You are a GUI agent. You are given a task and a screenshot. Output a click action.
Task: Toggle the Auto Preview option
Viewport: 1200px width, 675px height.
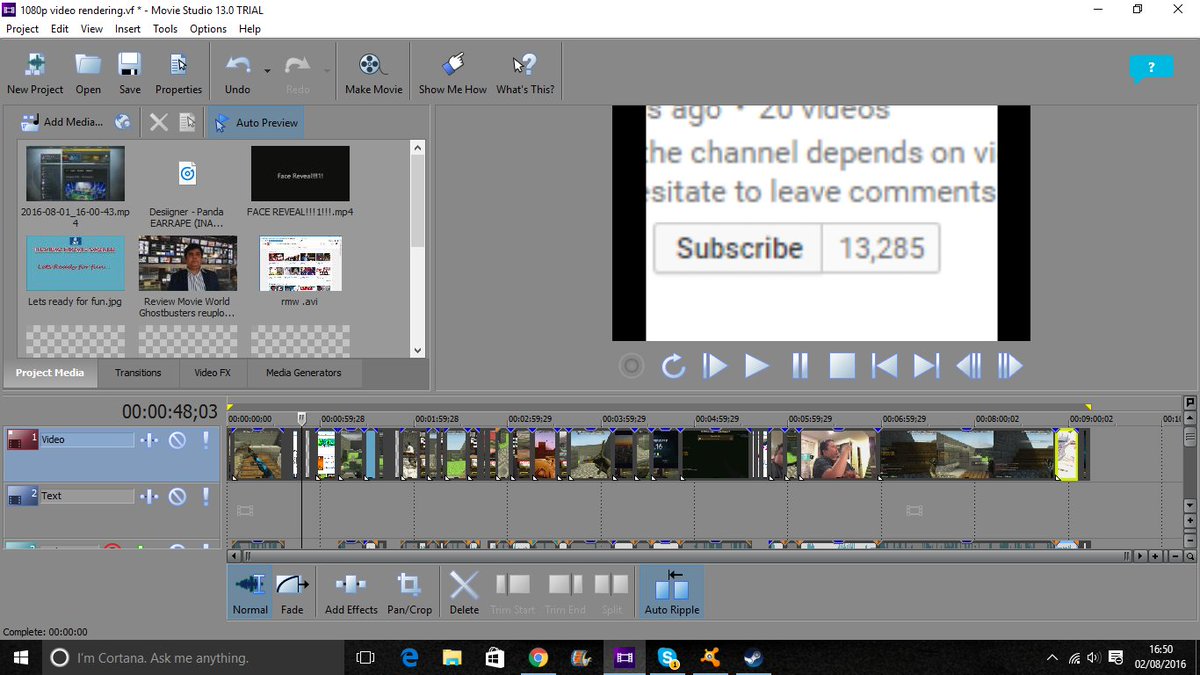255,122
